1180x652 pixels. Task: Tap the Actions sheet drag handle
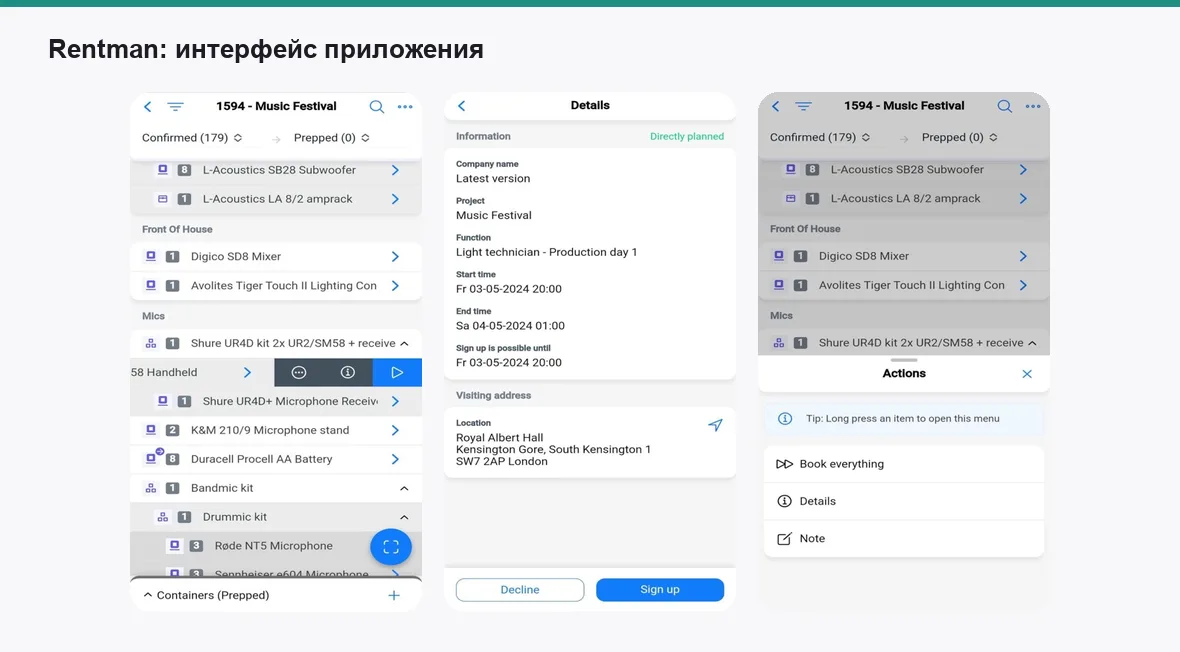[x=904, y=360]
